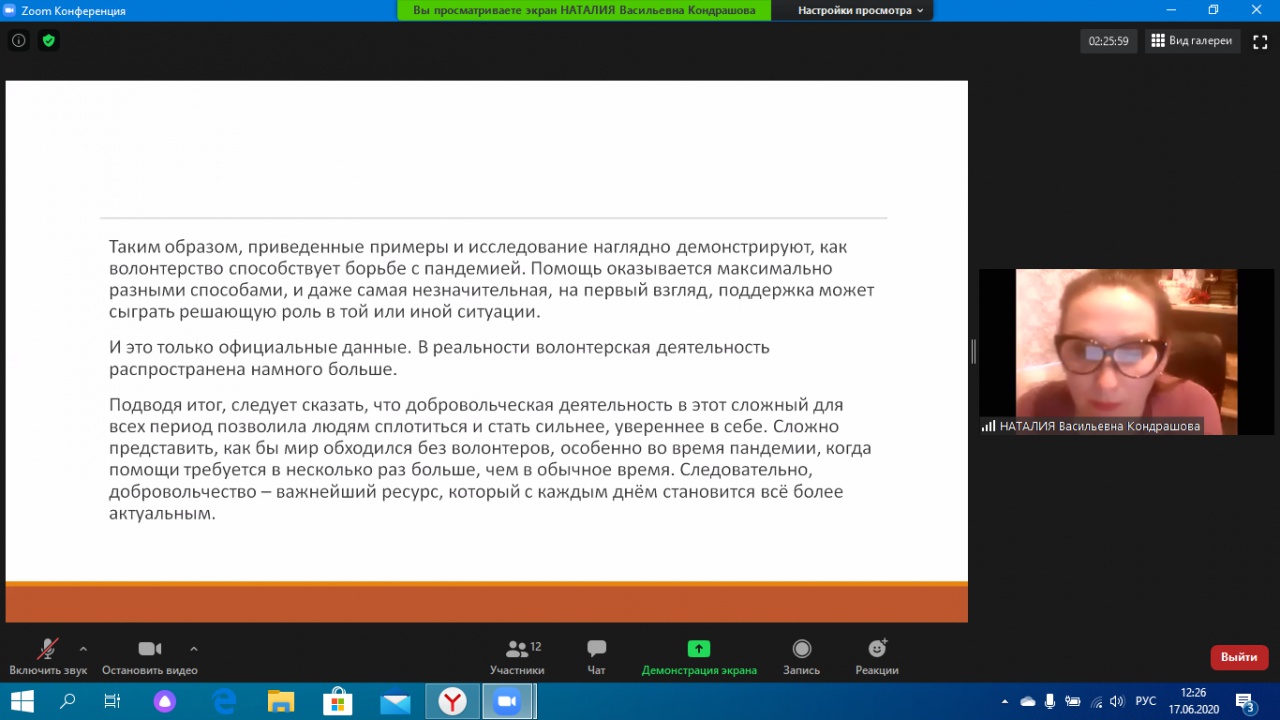The image size is (1280, 720).
Task: Open the Chat panel
Action: tap(596, 656)
